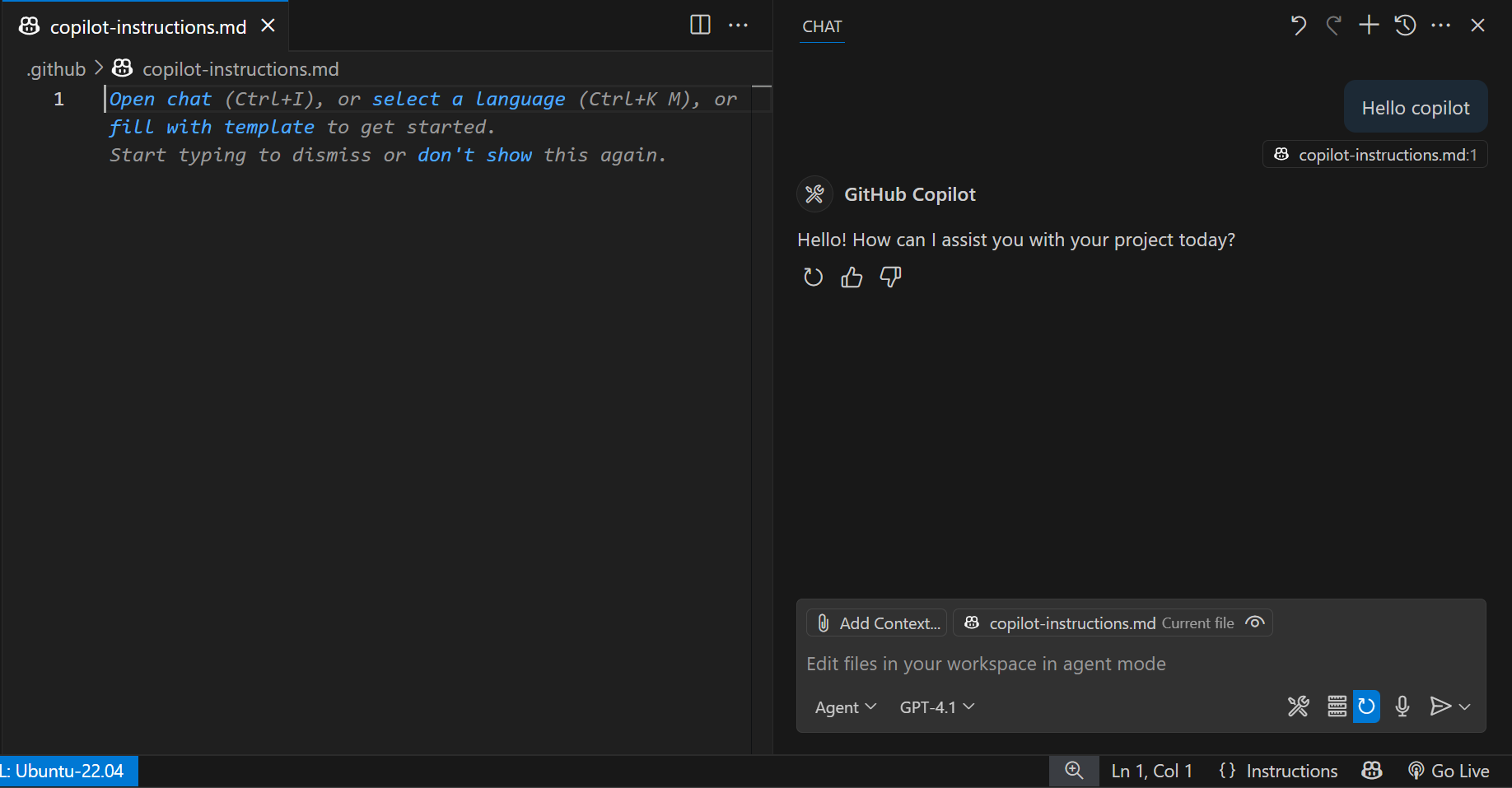Give thumbs down on the response
Viewport: 1512px width, 788px height.
(x=890, y=277)
